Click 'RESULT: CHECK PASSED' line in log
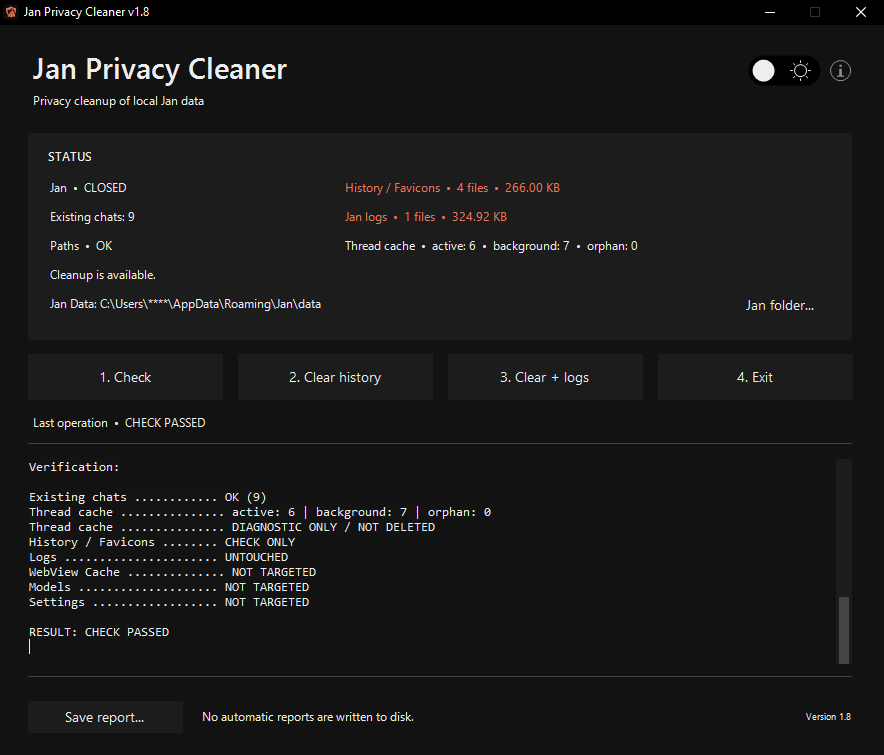The width and height of the screenshot is (884, 755). [x=99, y=632]
